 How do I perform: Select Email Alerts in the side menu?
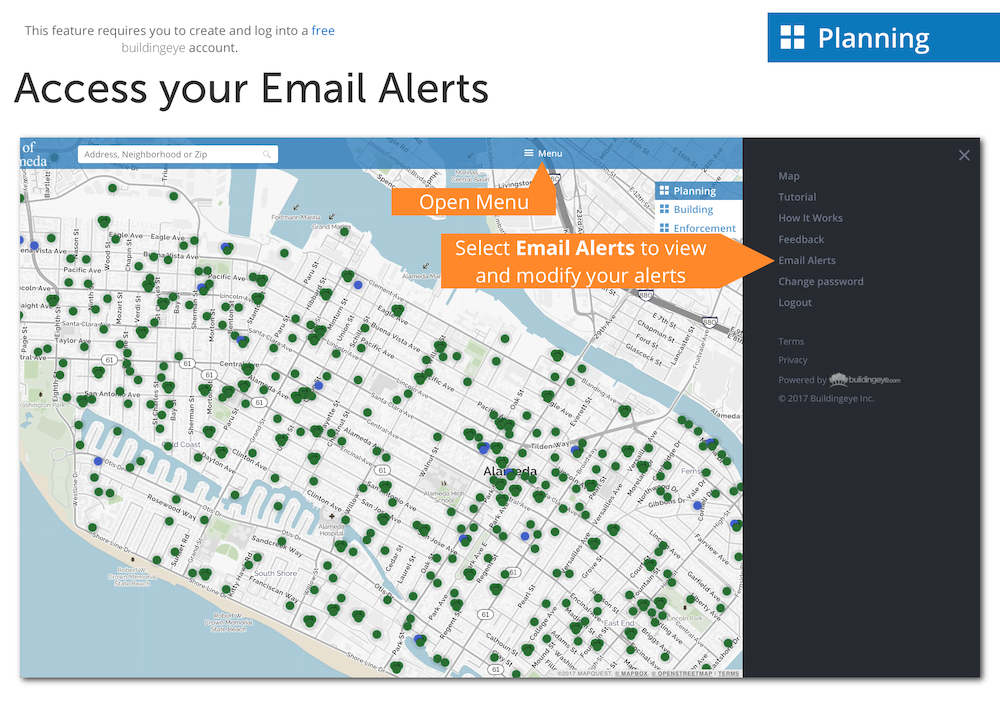(x=806, y=260)
